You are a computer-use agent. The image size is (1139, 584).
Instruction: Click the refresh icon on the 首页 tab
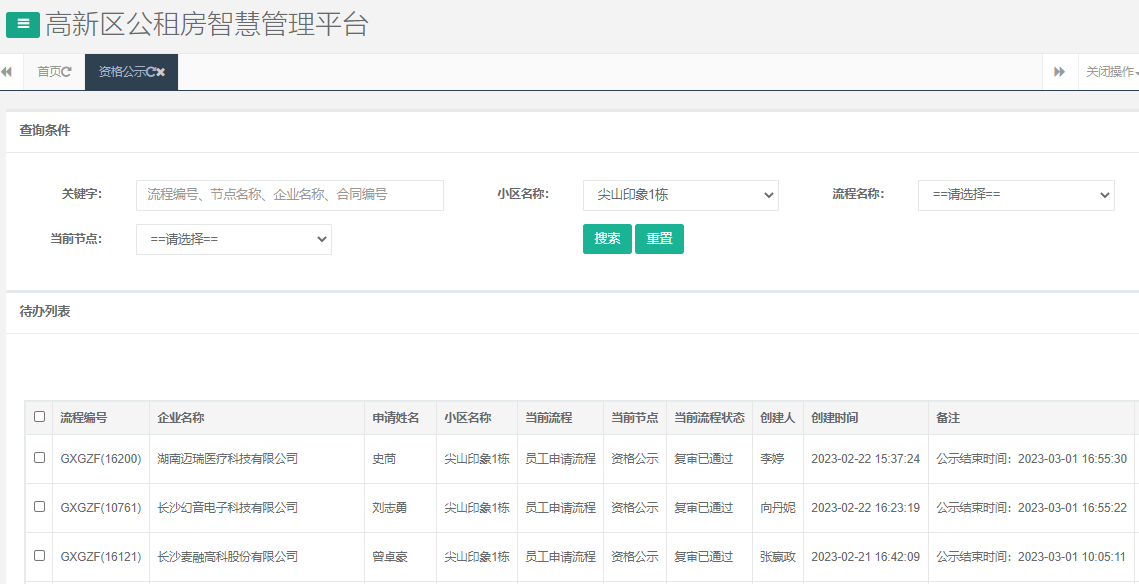coord(67,71)
